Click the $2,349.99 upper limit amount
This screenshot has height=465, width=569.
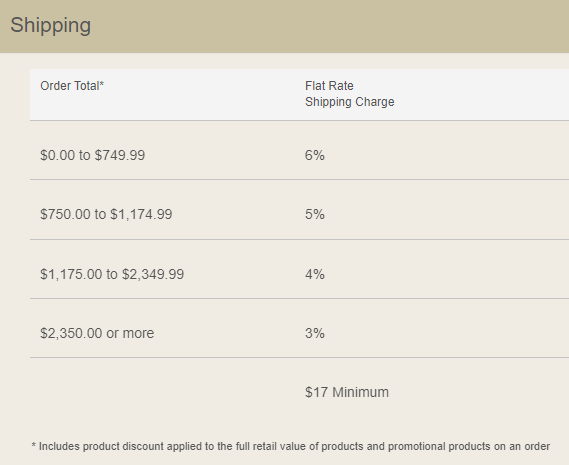click(153, 274)
